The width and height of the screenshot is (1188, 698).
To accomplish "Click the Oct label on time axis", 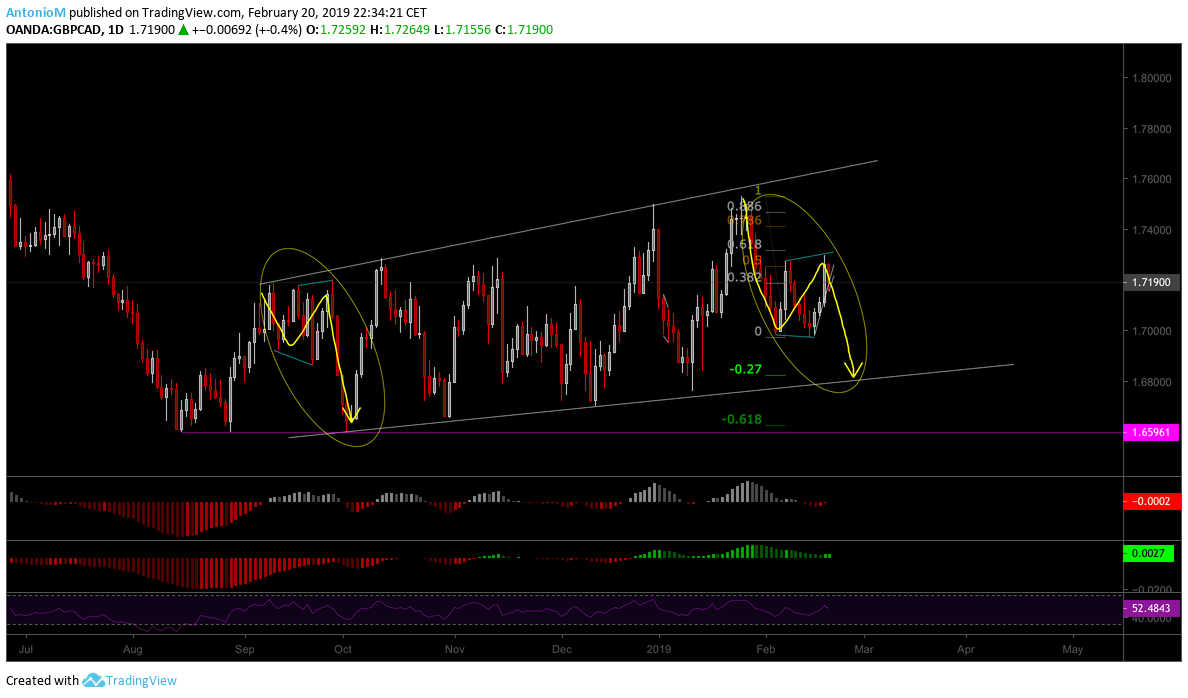I will pyautogui.click(x=343, y=649).
